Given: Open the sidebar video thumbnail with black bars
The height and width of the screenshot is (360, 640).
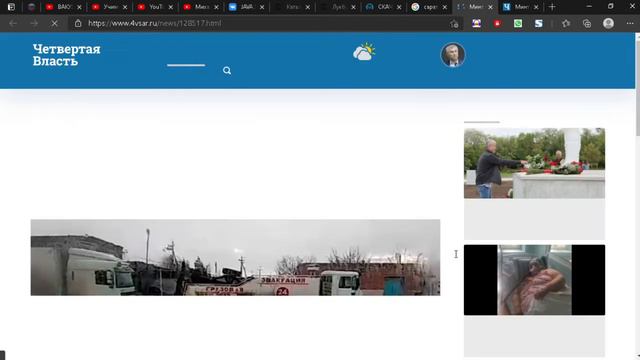Looking at the screenshot, I should 534,280.
